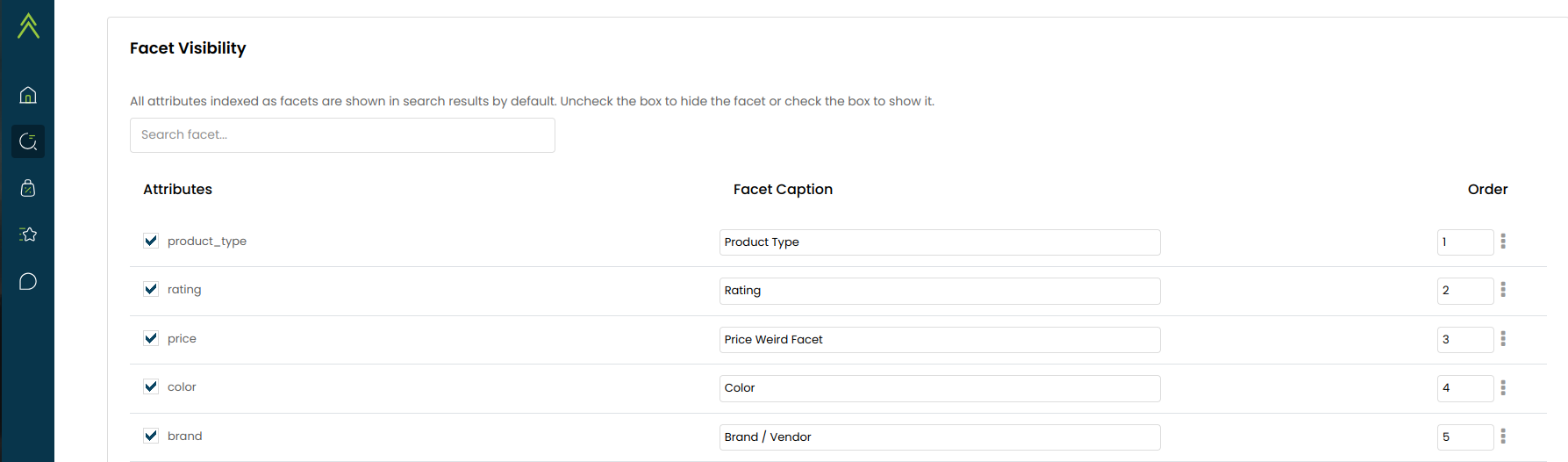
Task: Uncheck the rating facet checkbox
Action: [151, 289]
